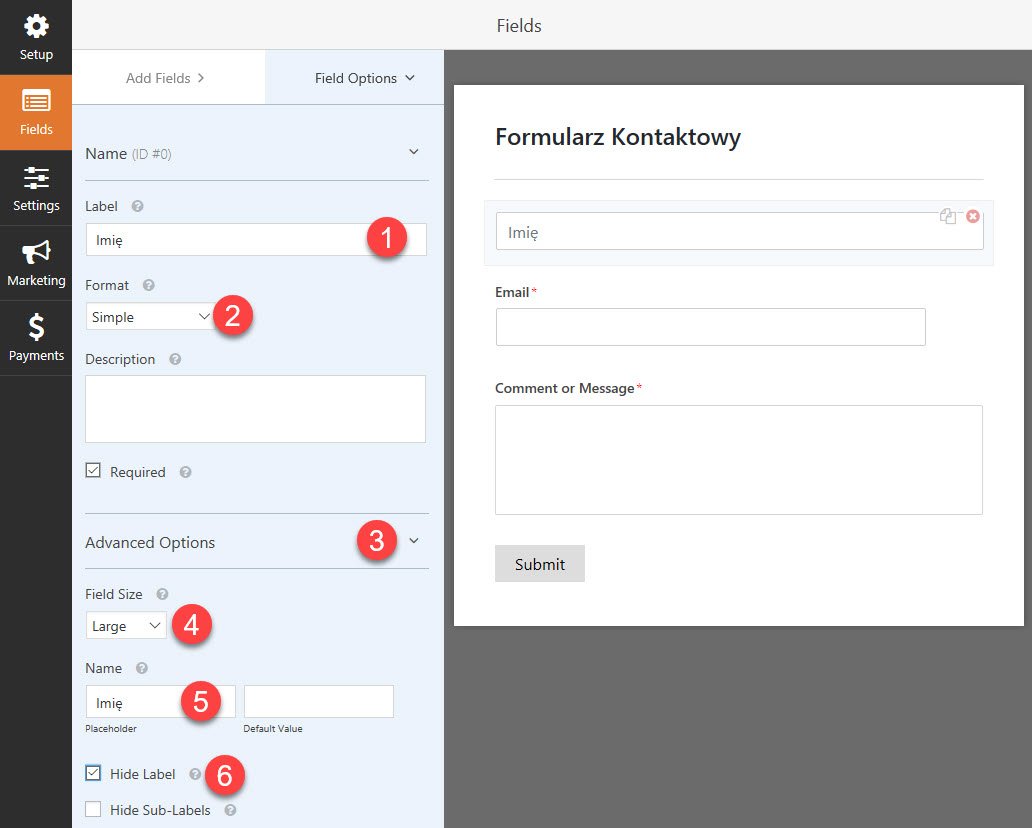1032x828 pixels.
Task: Click the Advanced Options heading text
Action: [150, 542]
